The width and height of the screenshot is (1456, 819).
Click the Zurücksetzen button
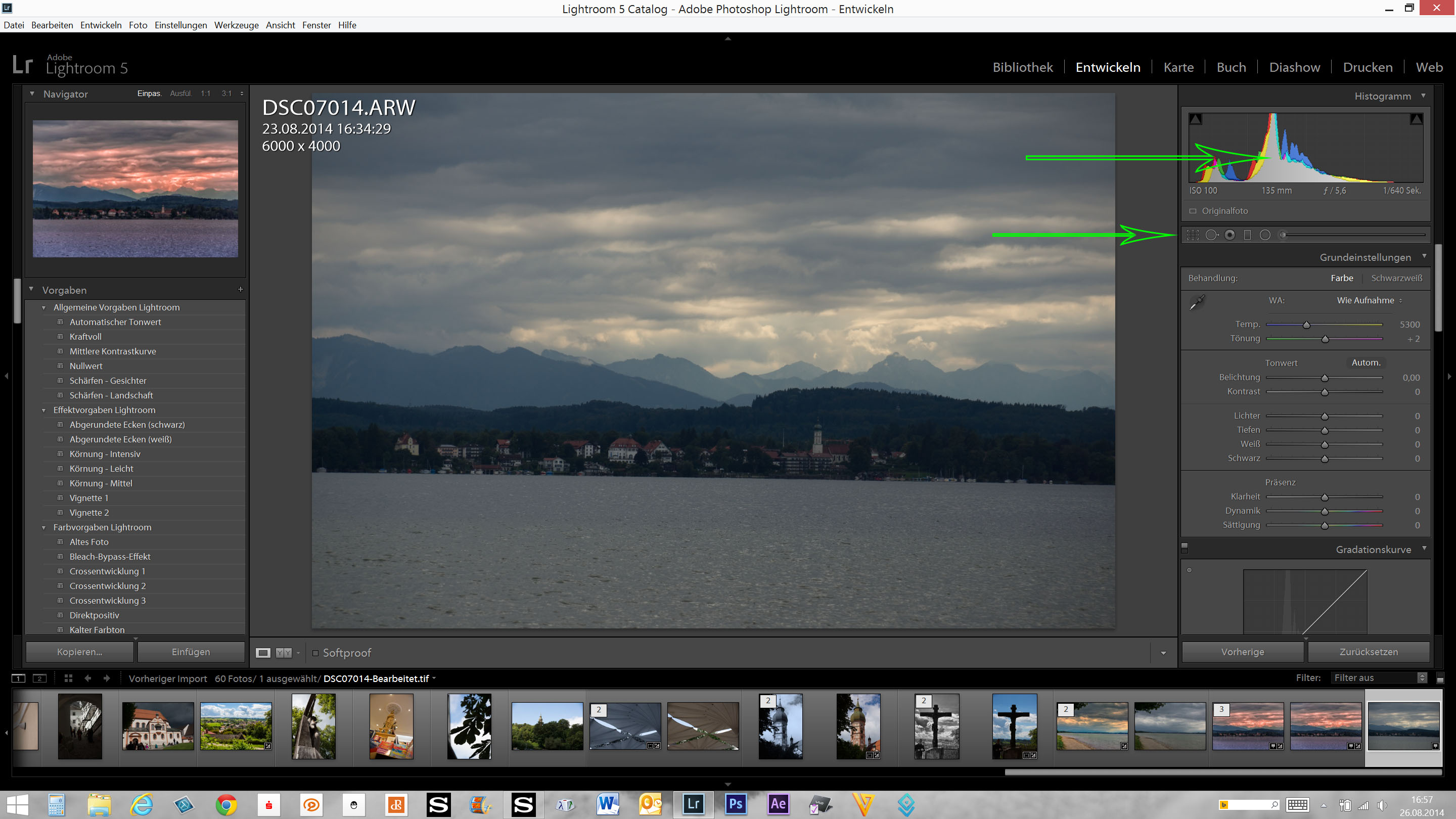[1369, 652]
